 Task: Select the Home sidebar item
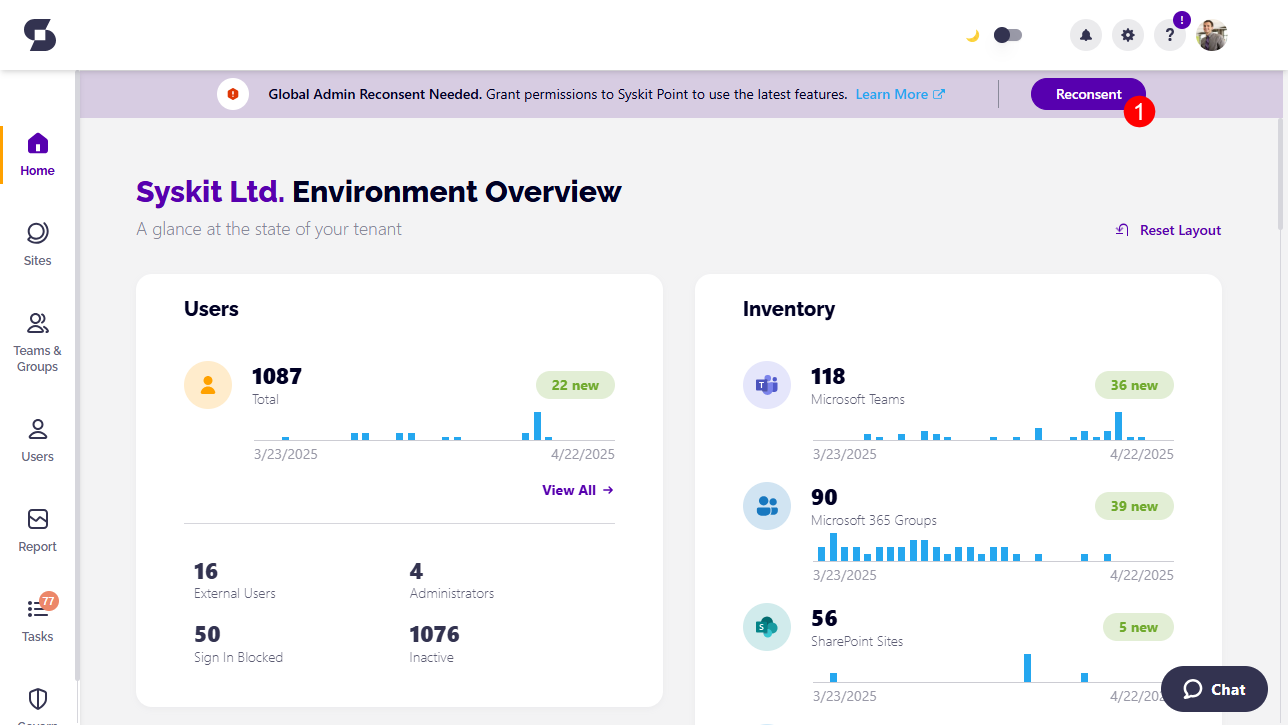coord(37,154)
